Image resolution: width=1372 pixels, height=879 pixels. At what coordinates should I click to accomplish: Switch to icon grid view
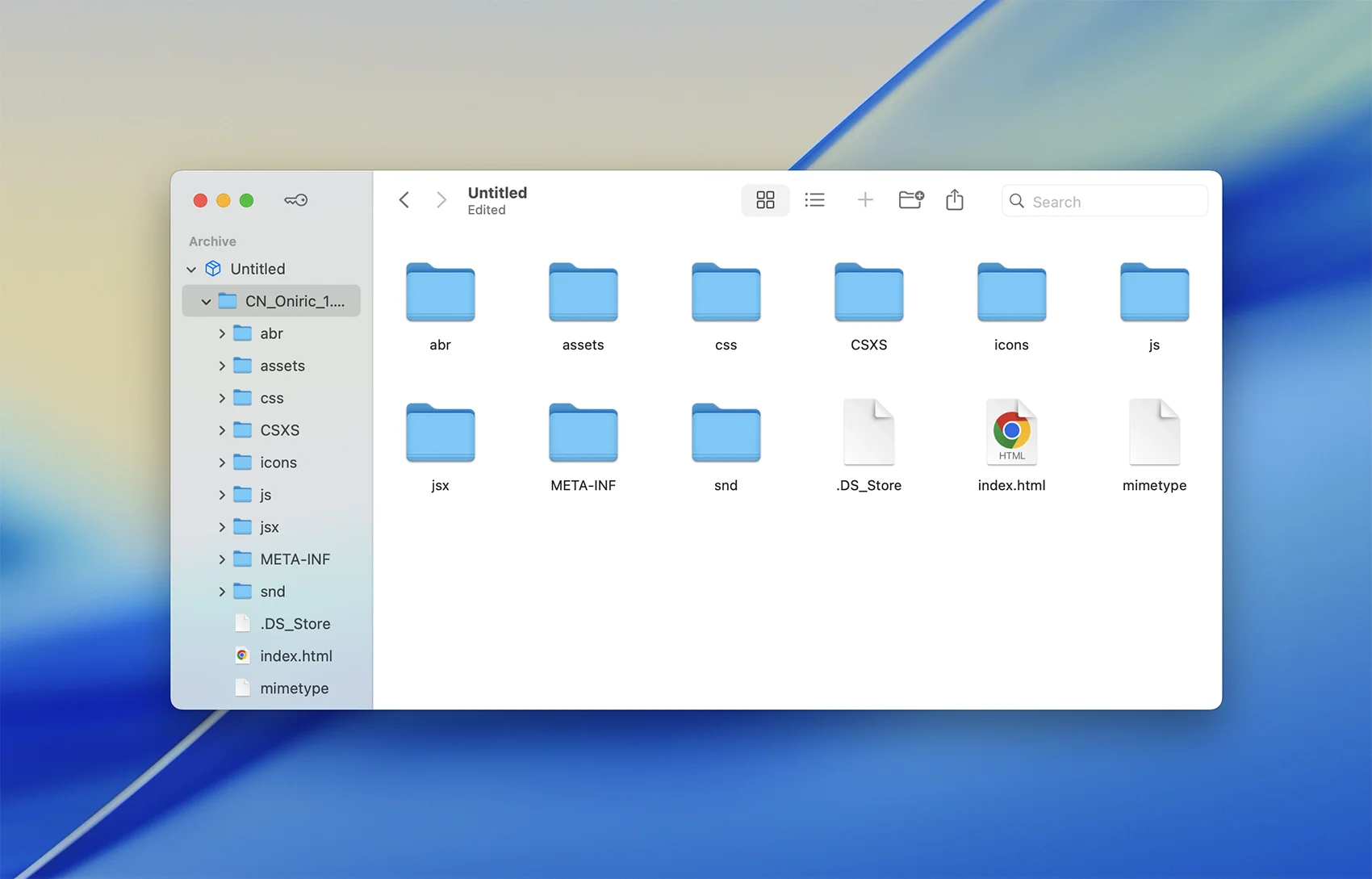tap(765, 200)
